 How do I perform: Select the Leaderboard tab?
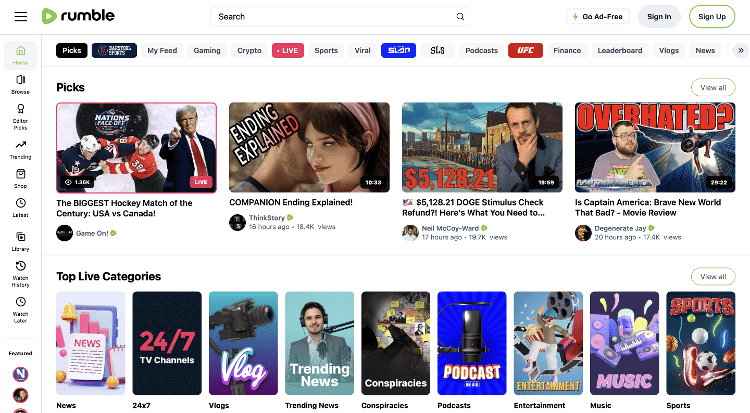620,50
